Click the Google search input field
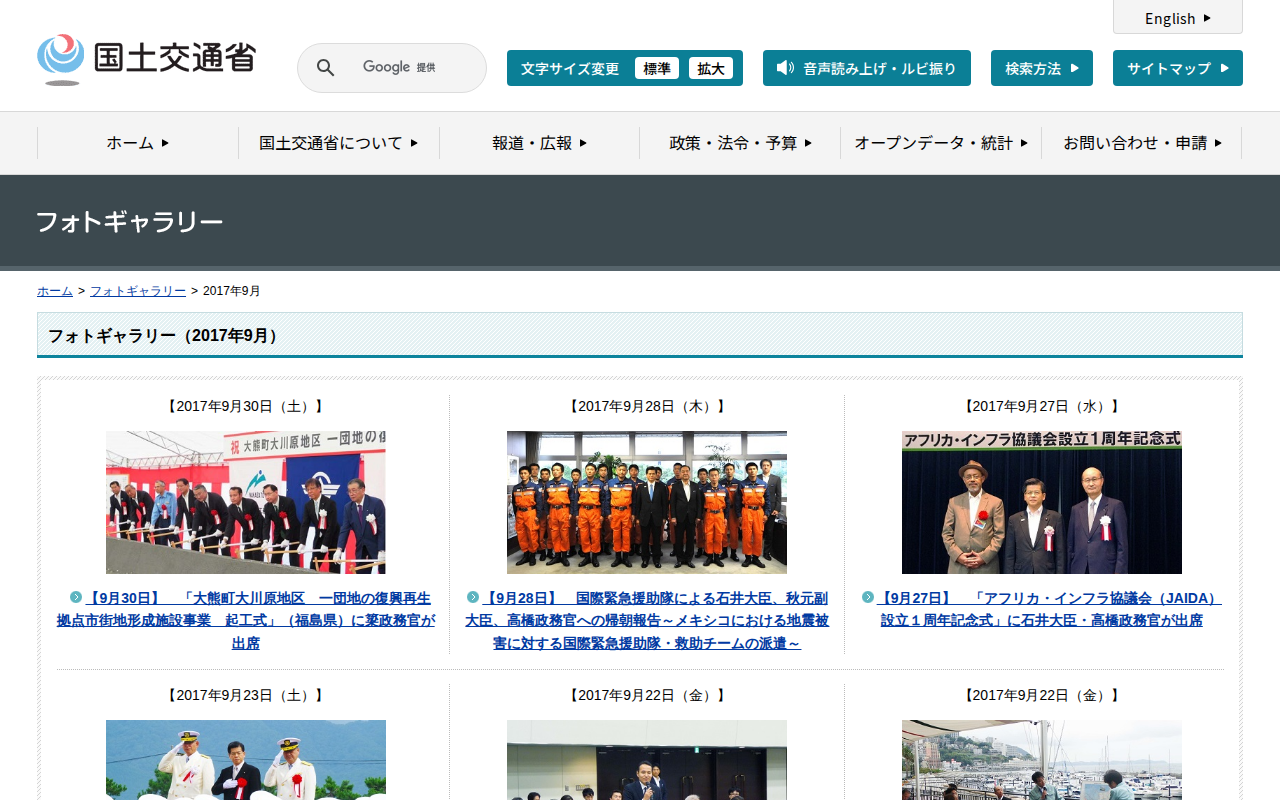 pyautogui.click(x=410, y=68)
